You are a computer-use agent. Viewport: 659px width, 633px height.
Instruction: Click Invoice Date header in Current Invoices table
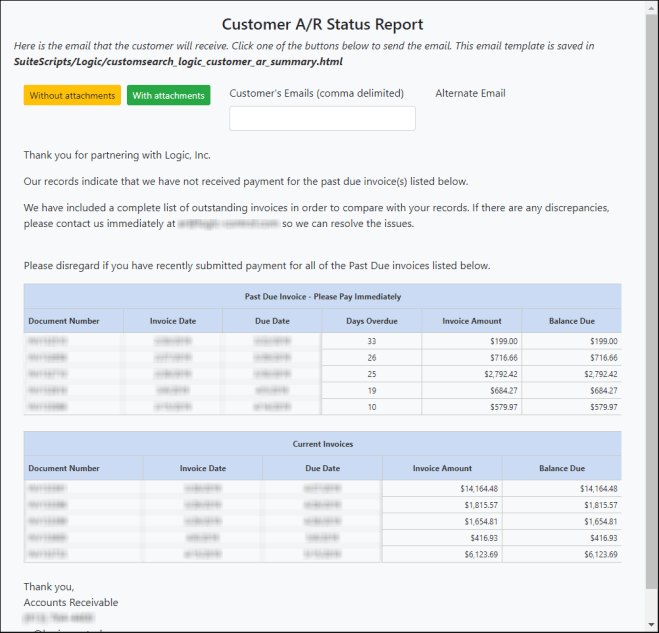(203, 468)
